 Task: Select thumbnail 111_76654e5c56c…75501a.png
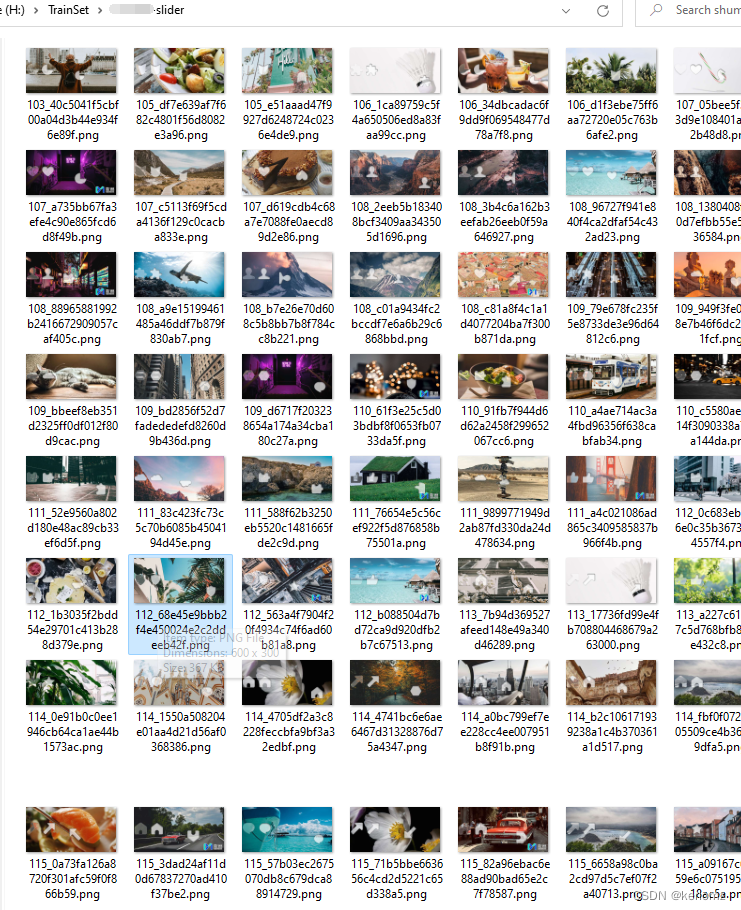click(395, 479)
